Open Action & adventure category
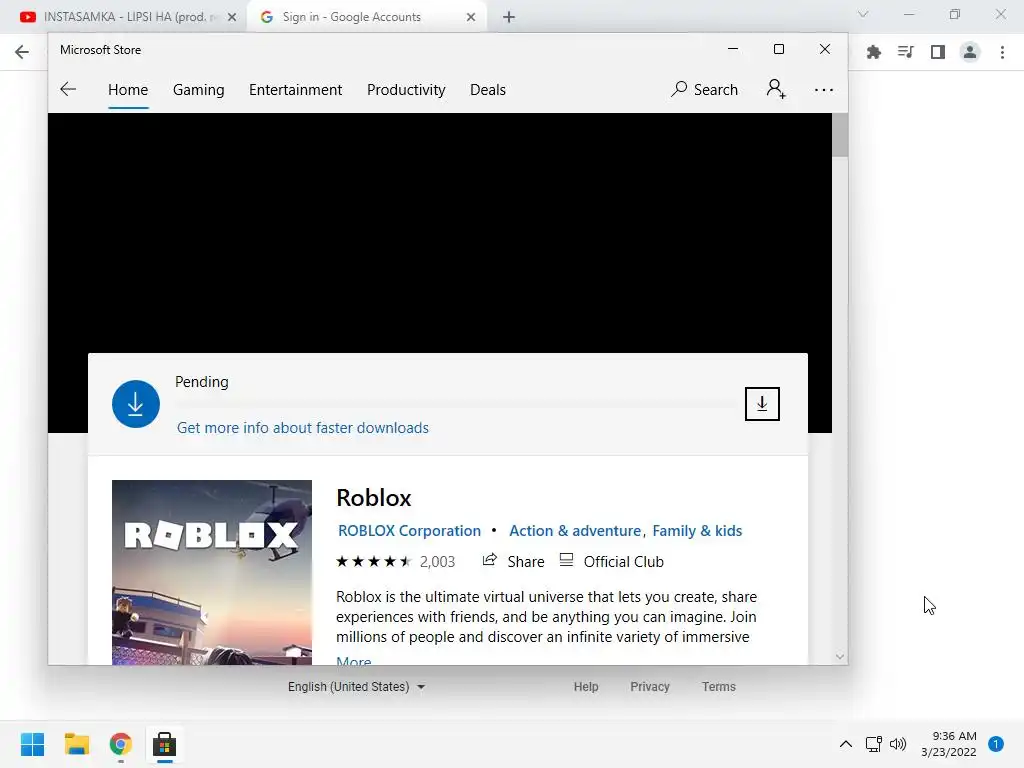 [575, 531]
